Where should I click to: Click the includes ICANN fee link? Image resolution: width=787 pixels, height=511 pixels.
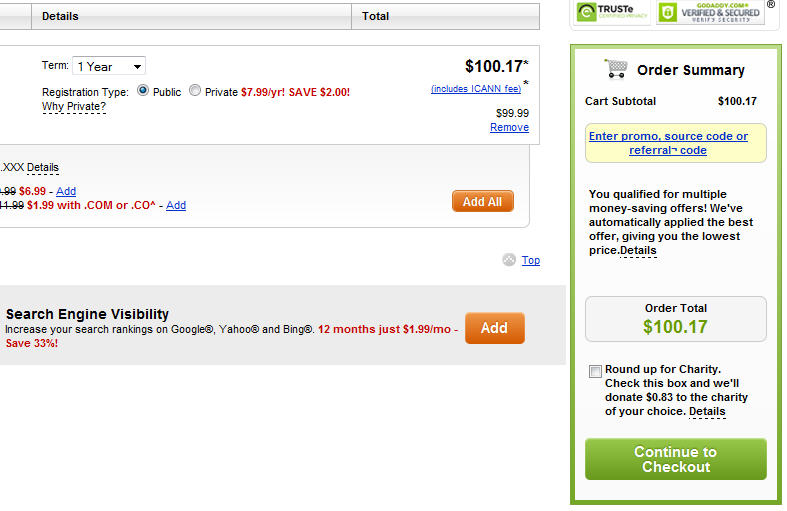476,89
